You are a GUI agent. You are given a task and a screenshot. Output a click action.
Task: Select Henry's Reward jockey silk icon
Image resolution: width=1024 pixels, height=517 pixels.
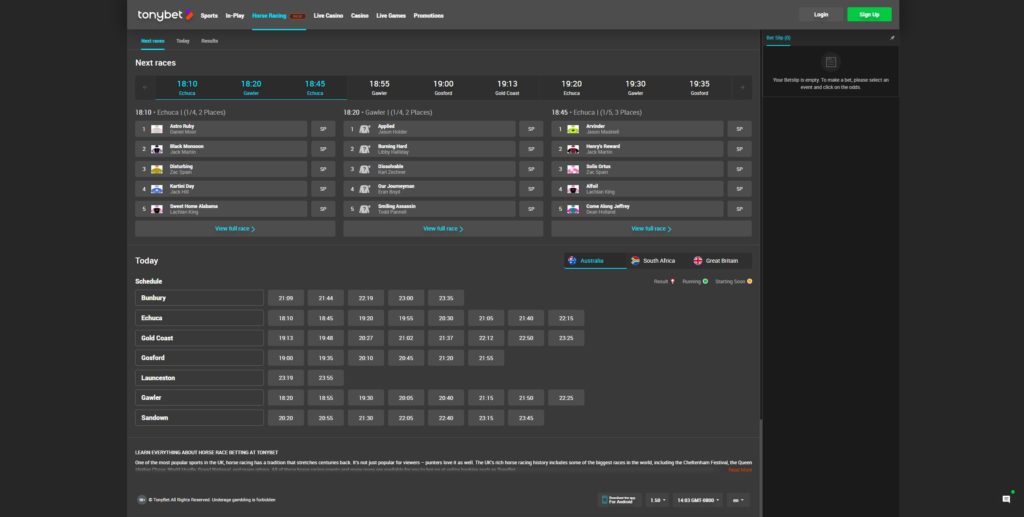pos(573,149)
